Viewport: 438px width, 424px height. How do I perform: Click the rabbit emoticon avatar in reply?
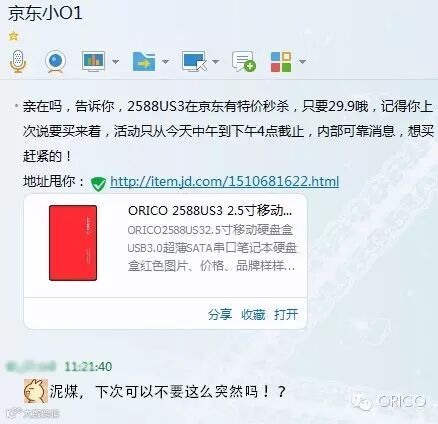click(36, 391)
